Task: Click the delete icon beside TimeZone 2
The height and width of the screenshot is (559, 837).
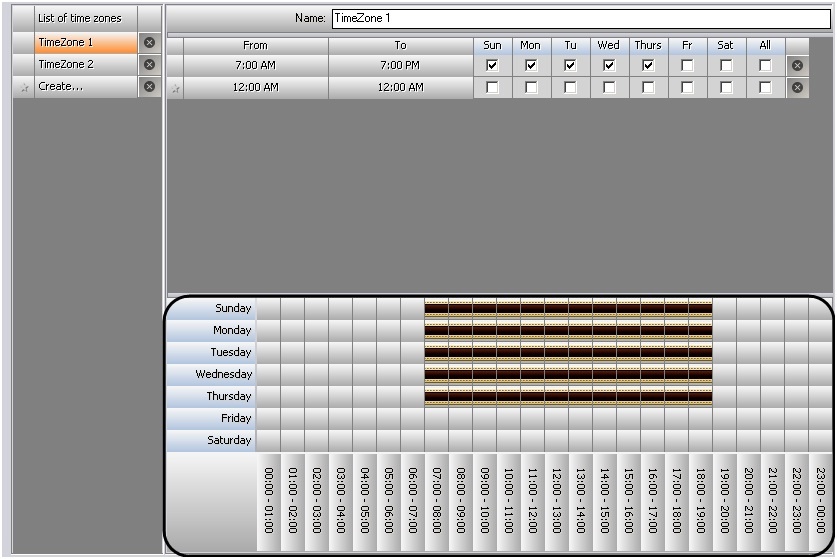Action: pos(149,65)
